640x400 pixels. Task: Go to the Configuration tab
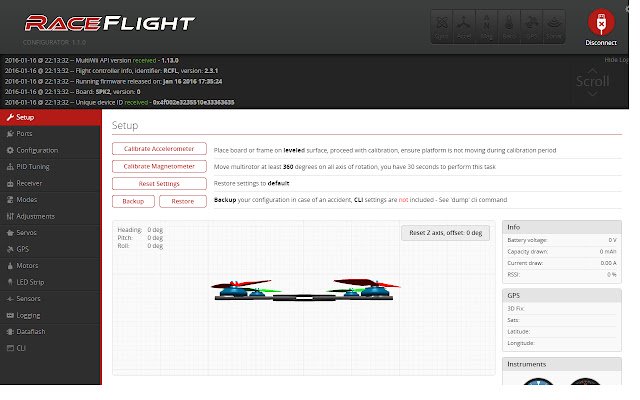pos(51,150)
